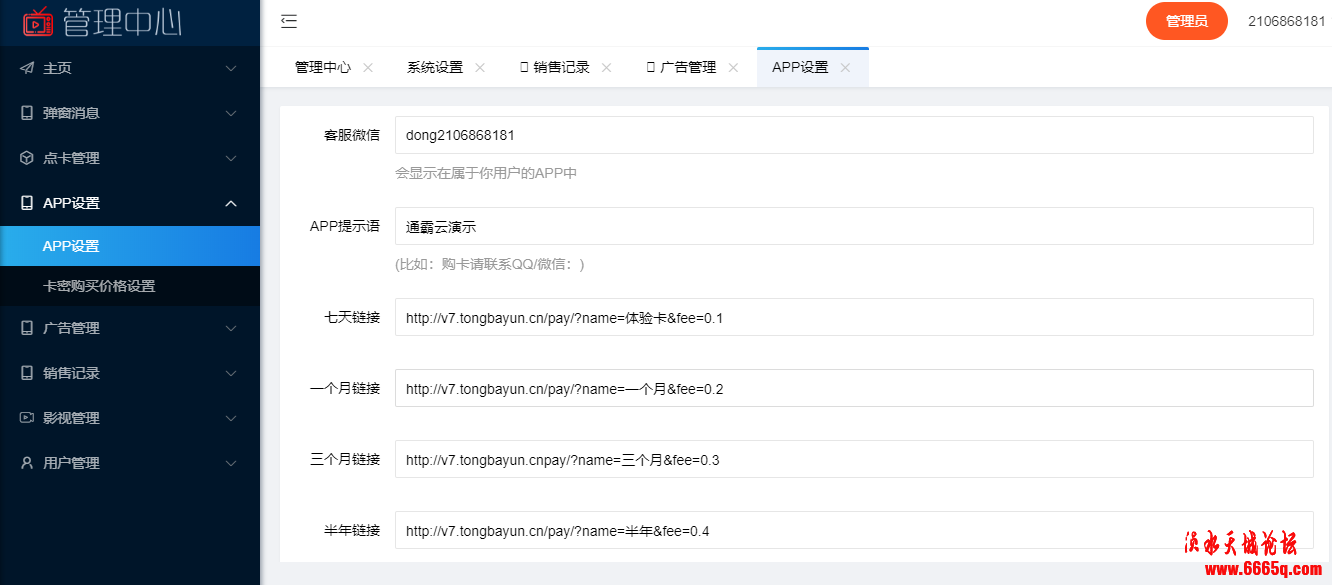Click hint text 会显示在属于你用户的APP中
1332x585 pixels.
point(486,173)
